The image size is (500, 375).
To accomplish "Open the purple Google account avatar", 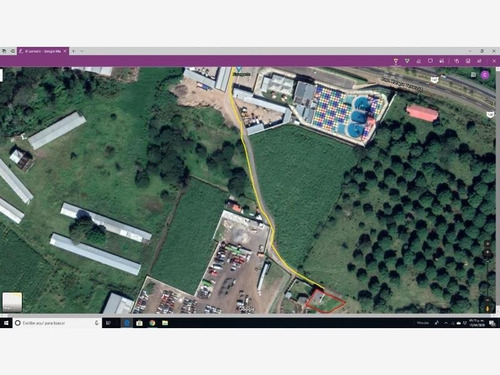I will [485, 75].
